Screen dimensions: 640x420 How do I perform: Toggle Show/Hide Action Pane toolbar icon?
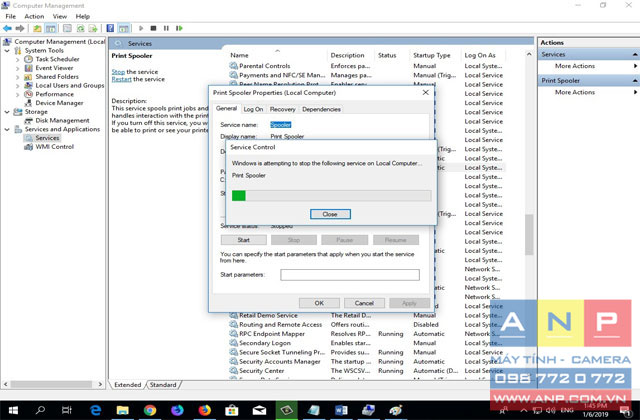click(123, 28)
